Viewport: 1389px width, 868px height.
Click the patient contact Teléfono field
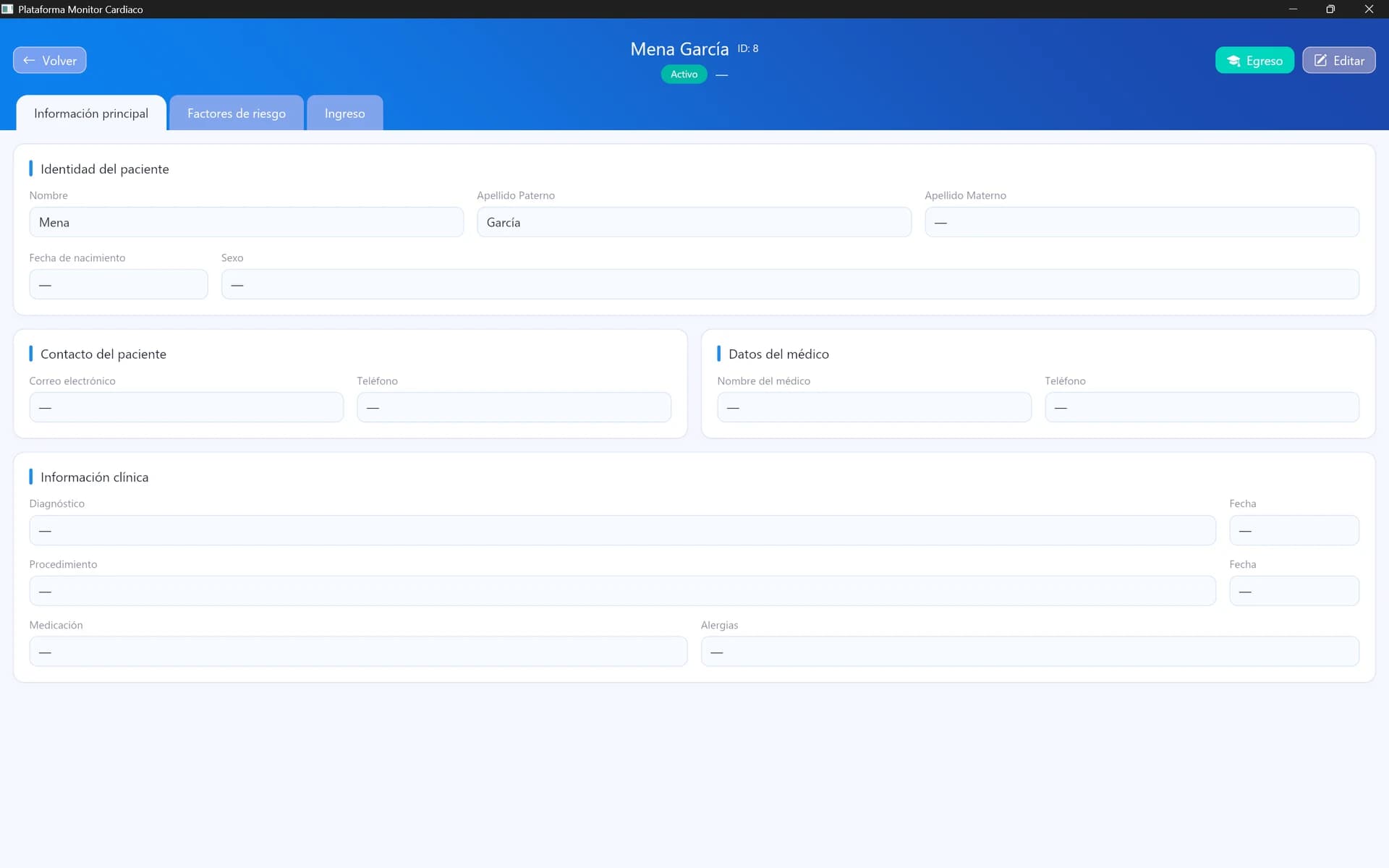(514, 407)
